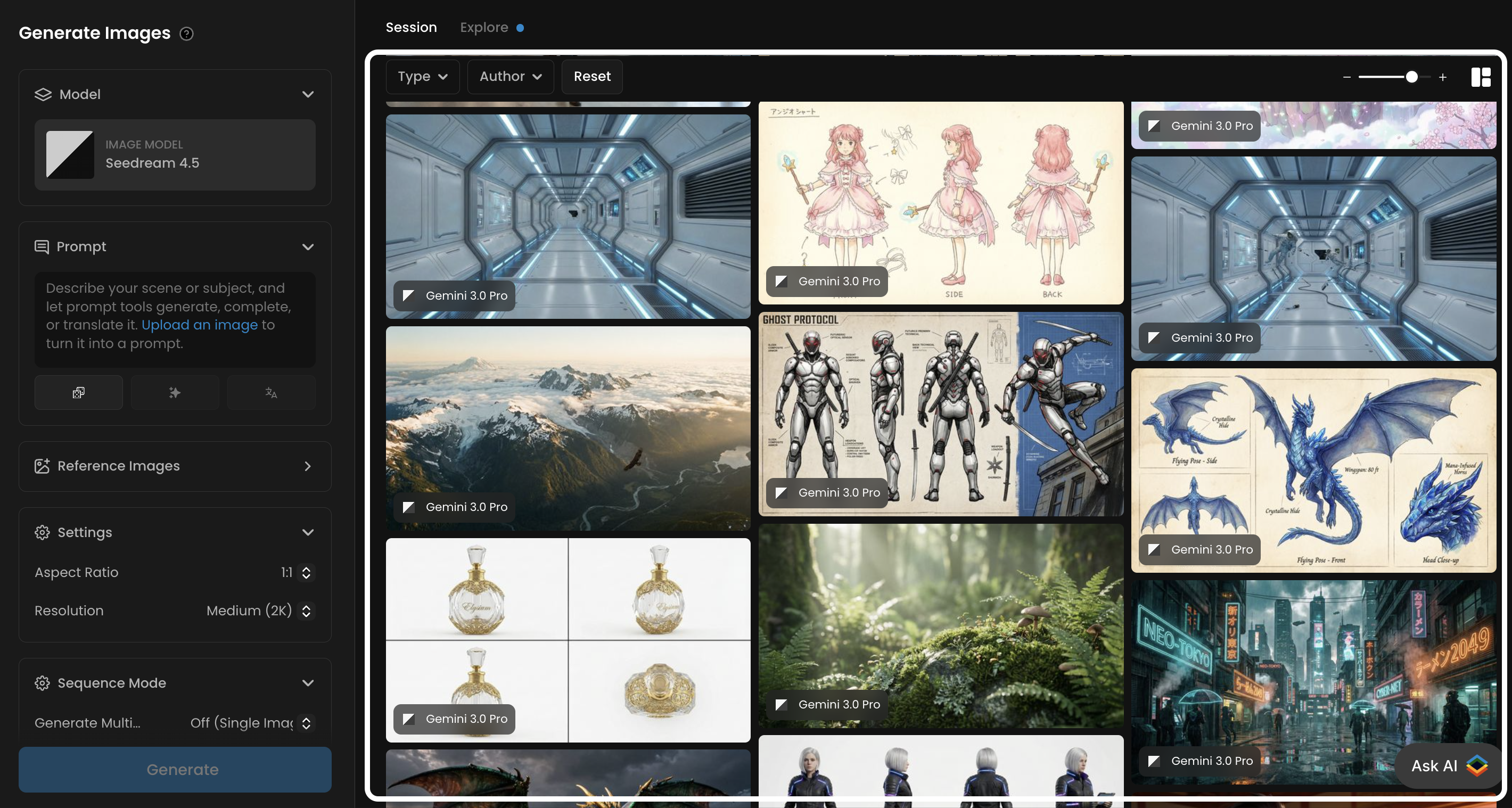Image resolution: width=1512 pixels, height=808 pixels.
Task: Switch to the Session tab
Action: (411, 28)
